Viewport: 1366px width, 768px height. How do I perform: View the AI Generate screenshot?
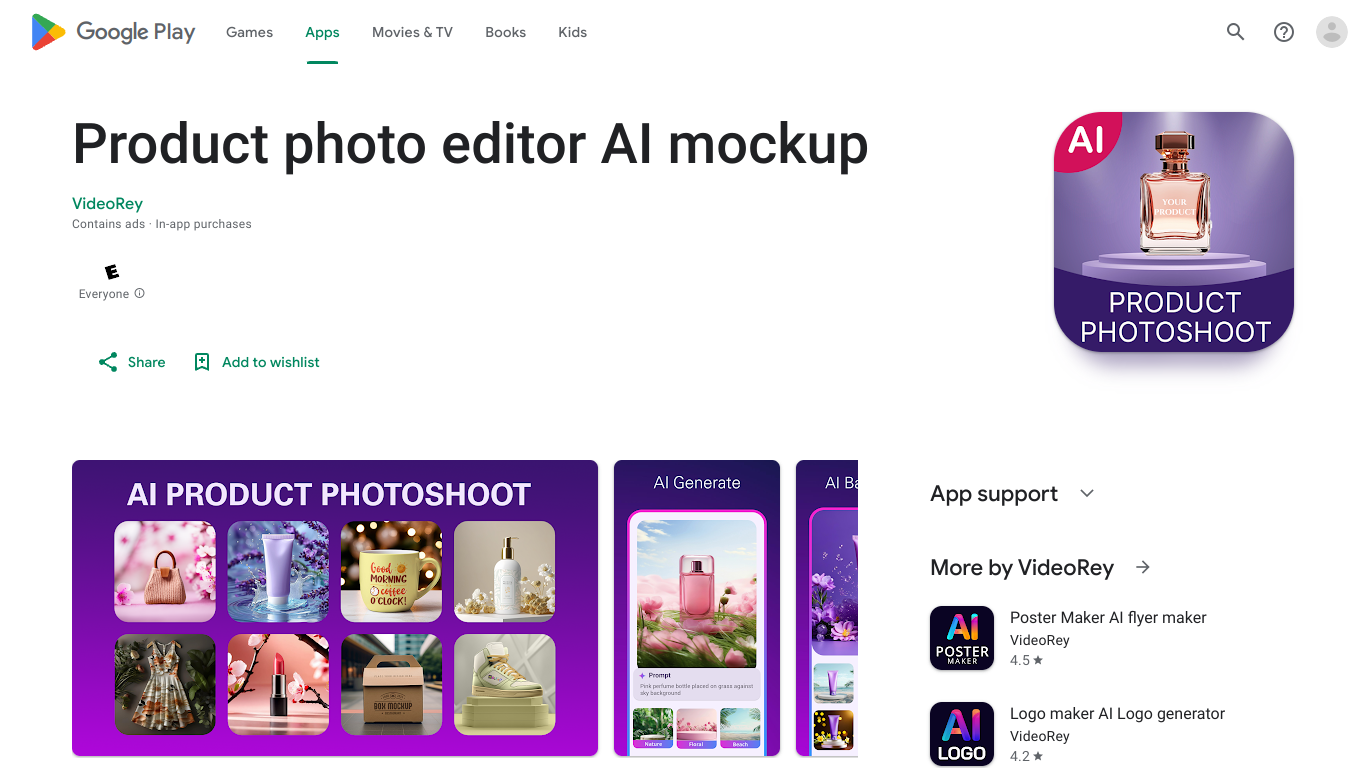pyautogui.click(x=697, y=608)
